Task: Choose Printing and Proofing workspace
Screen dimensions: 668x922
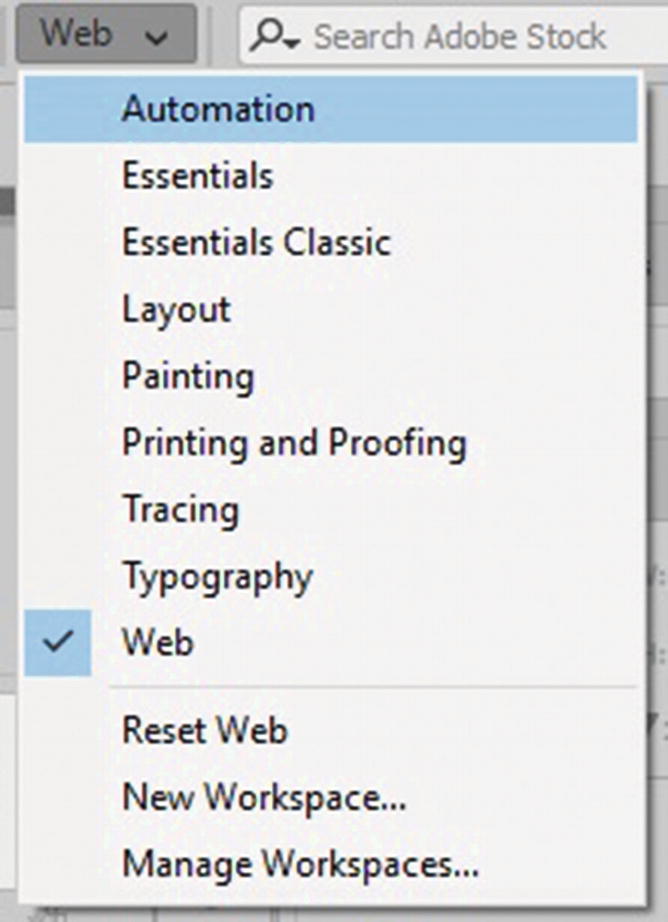Action: [294, 442]
